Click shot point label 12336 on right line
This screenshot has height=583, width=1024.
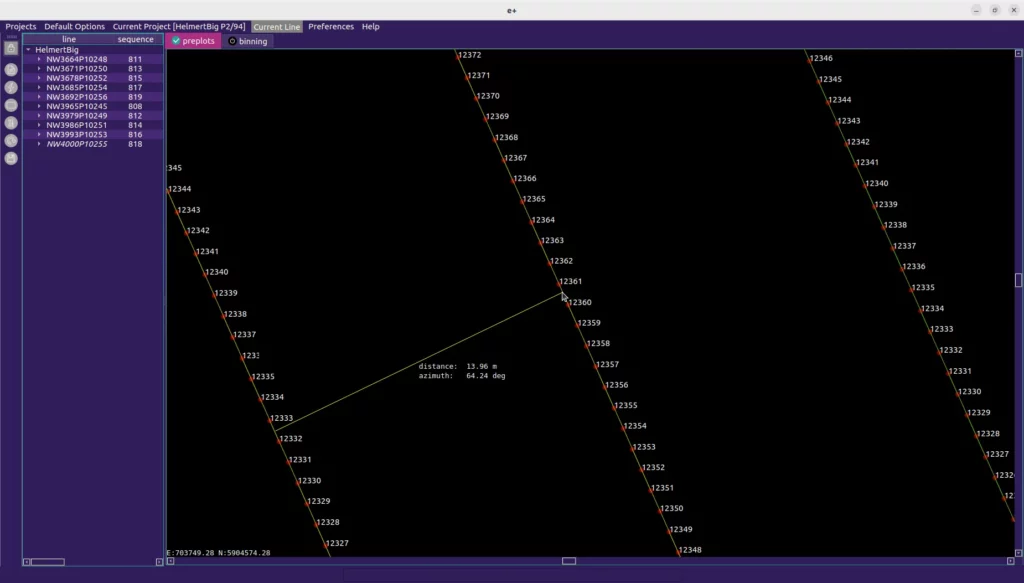pos(914,266)
